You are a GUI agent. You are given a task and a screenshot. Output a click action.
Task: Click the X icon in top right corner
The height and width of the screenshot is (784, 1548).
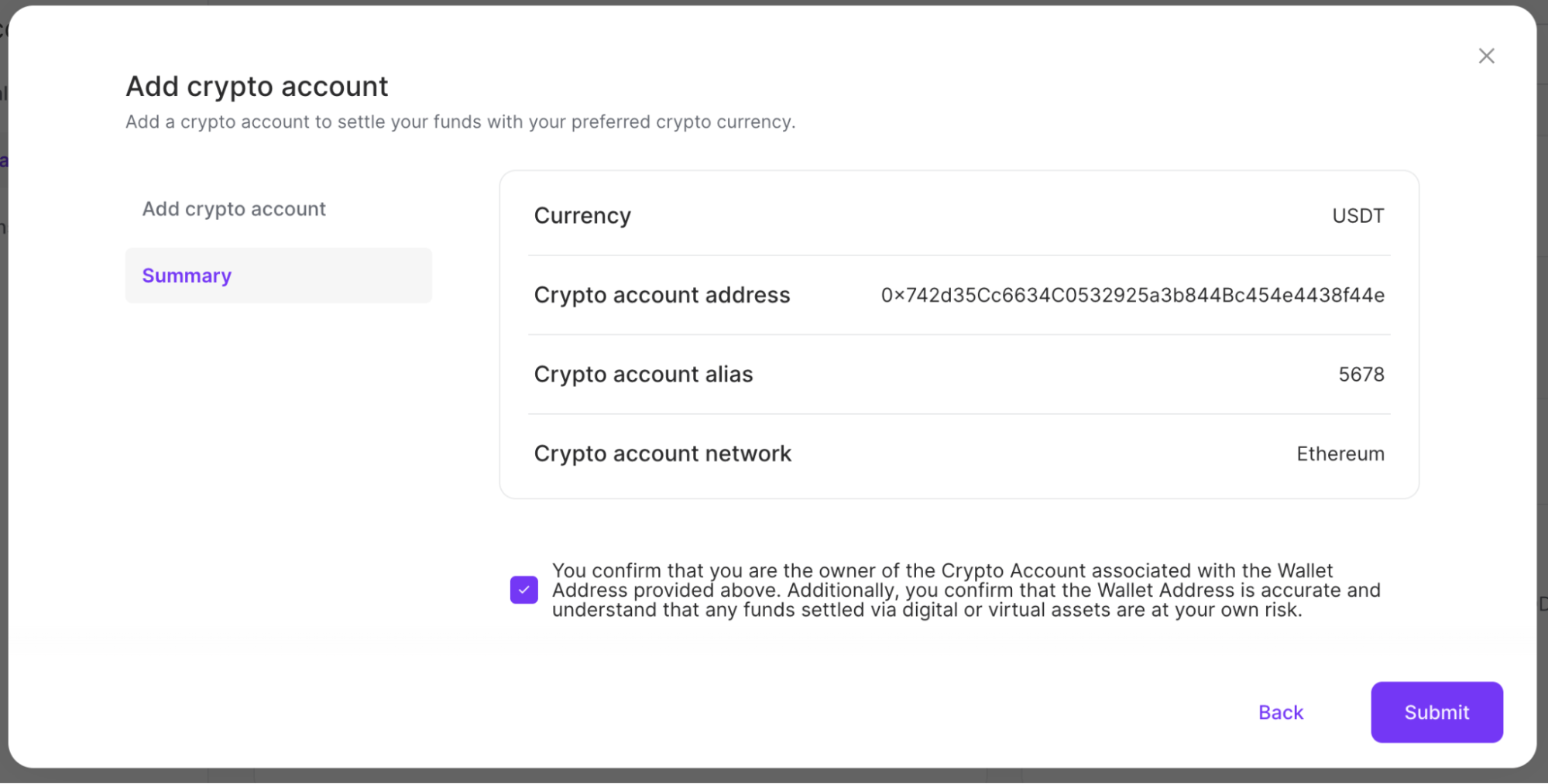(x=1486, y=55)
